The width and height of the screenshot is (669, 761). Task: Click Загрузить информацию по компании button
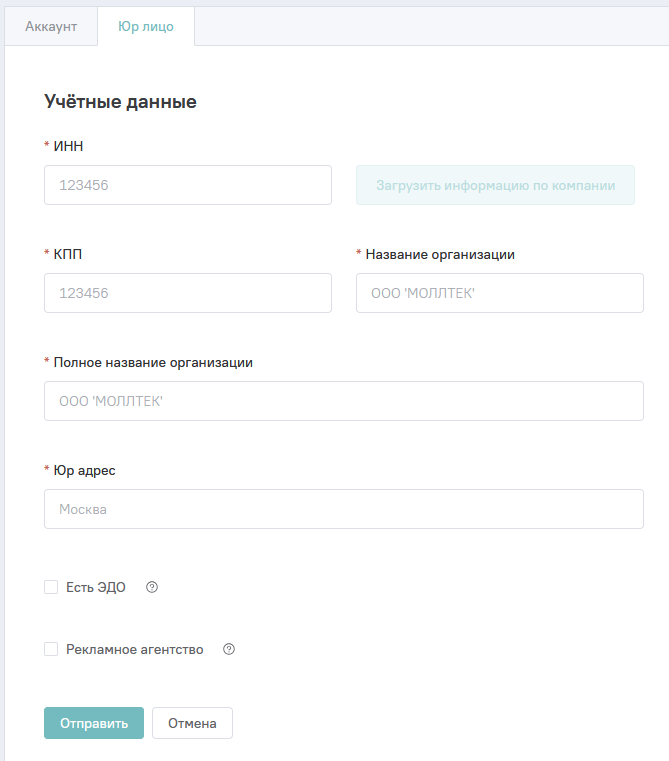pyautogui.click(x=495, y=185)
